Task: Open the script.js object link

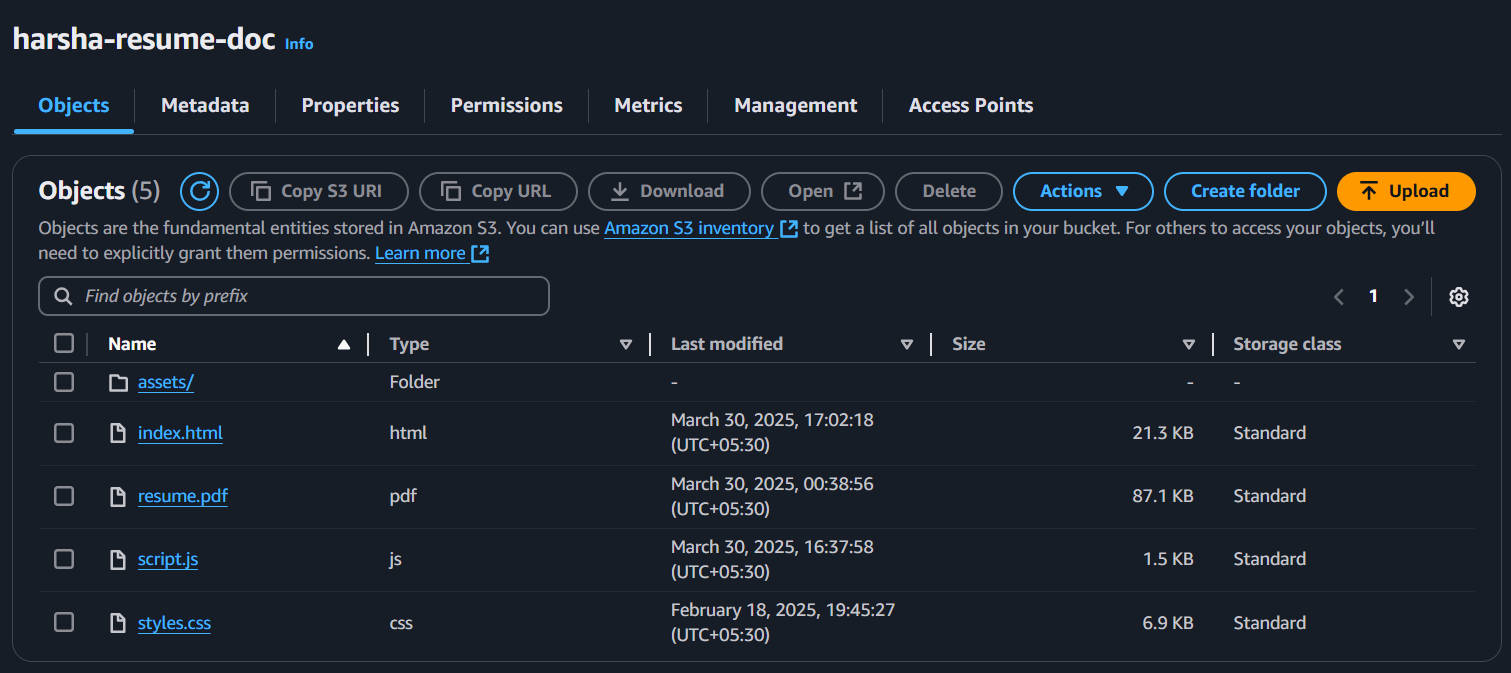Action: point(168,559)
